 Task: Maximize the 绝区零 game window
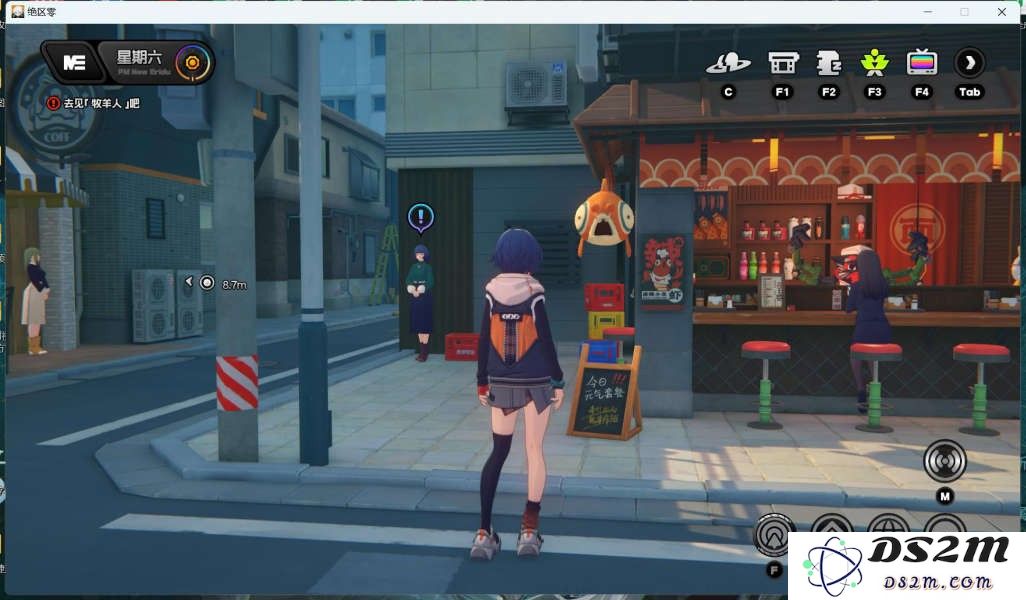964,12
